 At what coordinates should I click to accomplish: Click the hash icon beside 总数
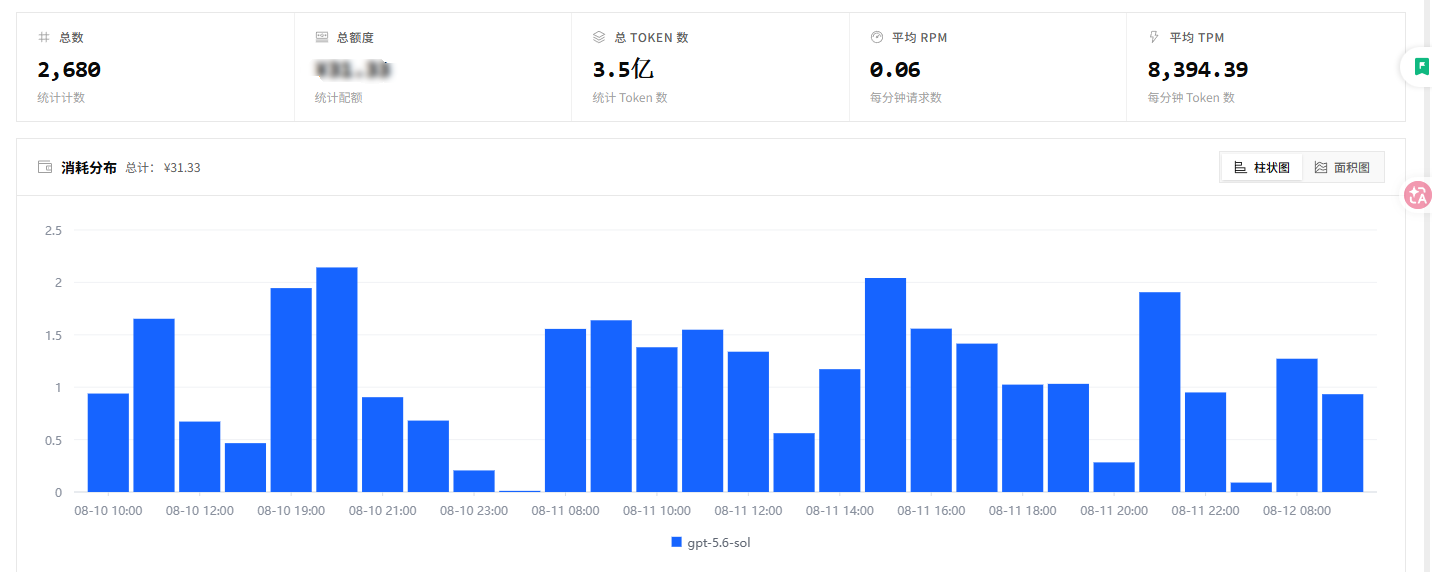pyautogui.click(x=43, y=37)
